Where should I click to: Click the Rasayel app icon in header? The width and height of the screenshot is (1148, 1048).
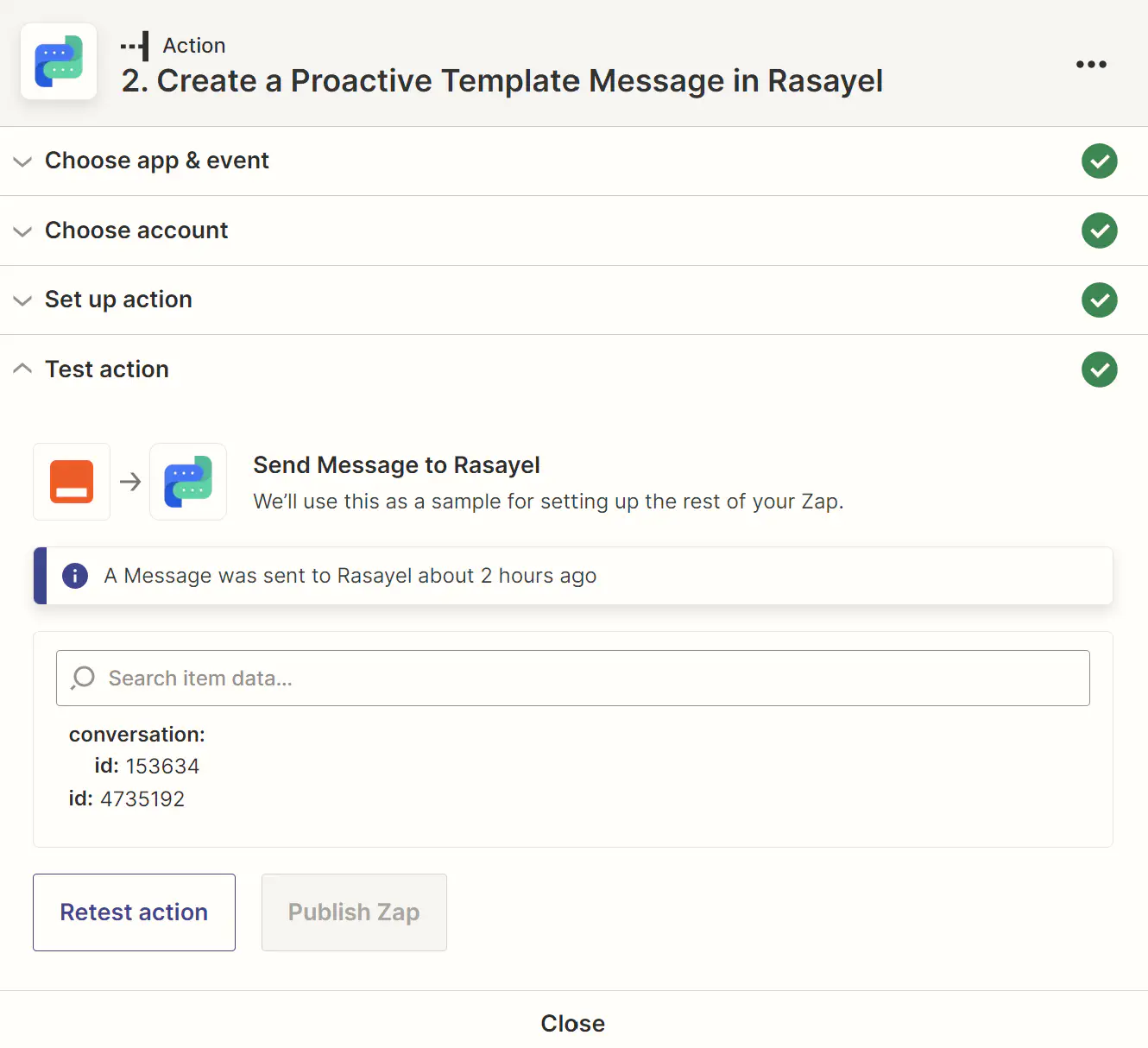tap(59, 61)
